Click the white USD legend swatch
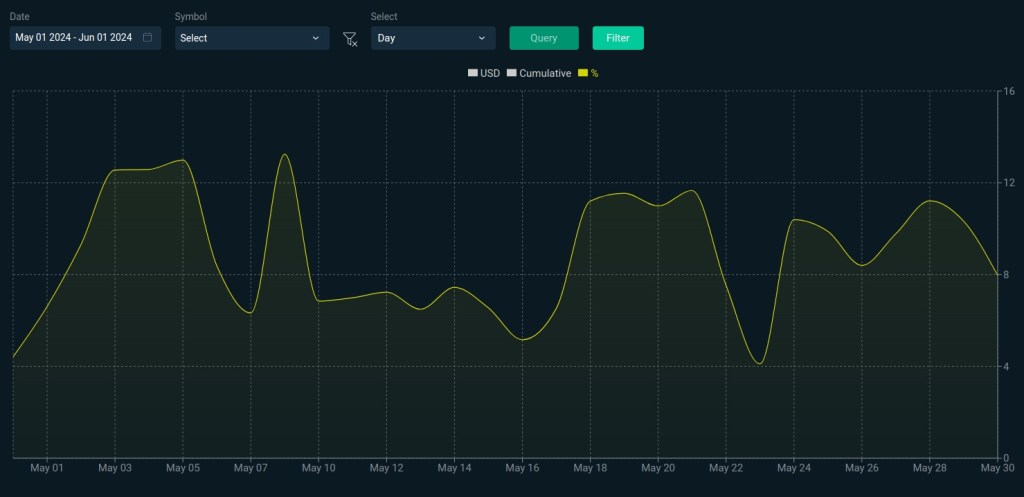The width and height of the screenshot is (1024, 497). [x=473, y=73]
